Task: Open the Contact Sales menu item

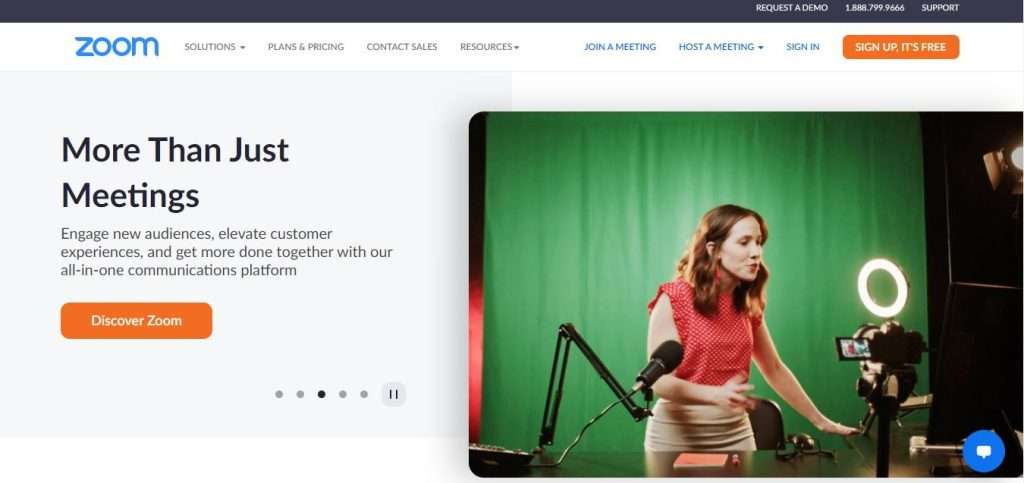Action: pyautogui.click(x=402, y=47)
